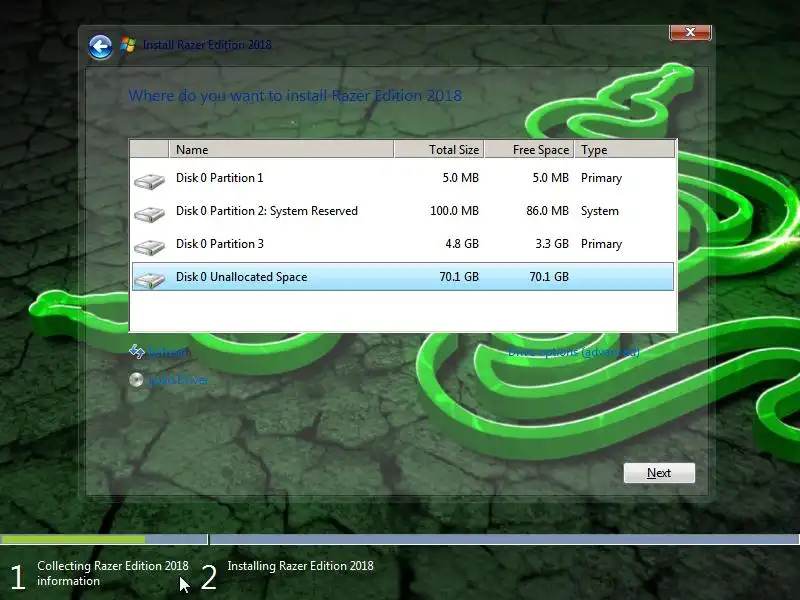
Task: Click the 4.8 GB total size cell
Action: (462, 244)
